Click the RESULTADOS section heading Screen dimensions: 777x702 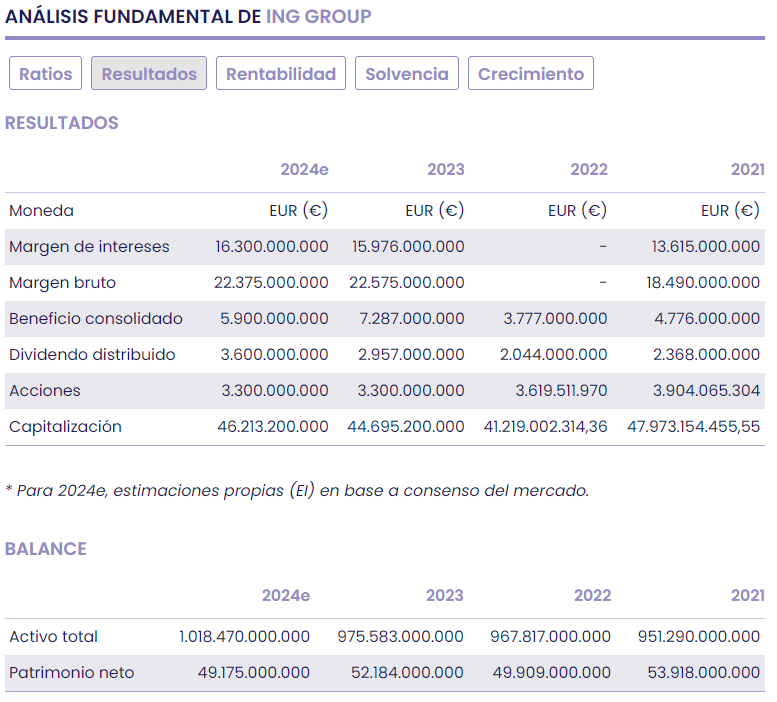(x=62, y=123)
